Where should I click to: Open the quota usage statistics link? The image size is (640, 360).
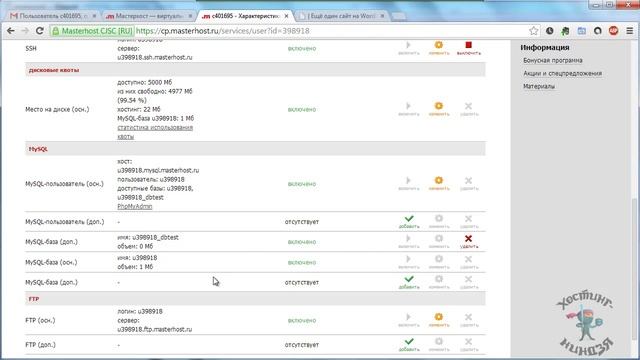tap(155, 132)
